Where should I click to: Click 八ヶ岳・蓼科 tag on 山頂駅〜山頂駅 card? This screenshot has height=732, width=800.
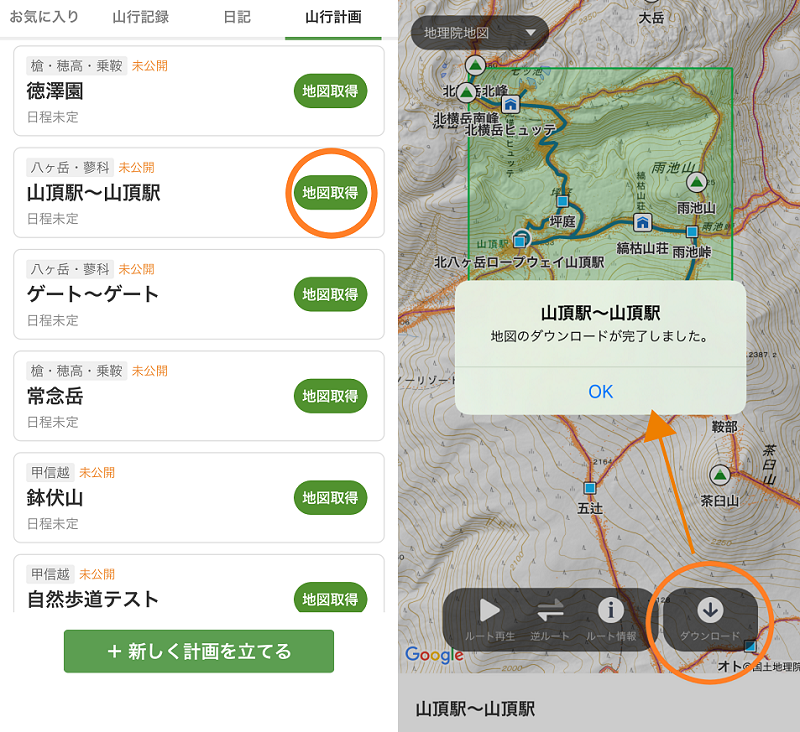pos(70,167)
